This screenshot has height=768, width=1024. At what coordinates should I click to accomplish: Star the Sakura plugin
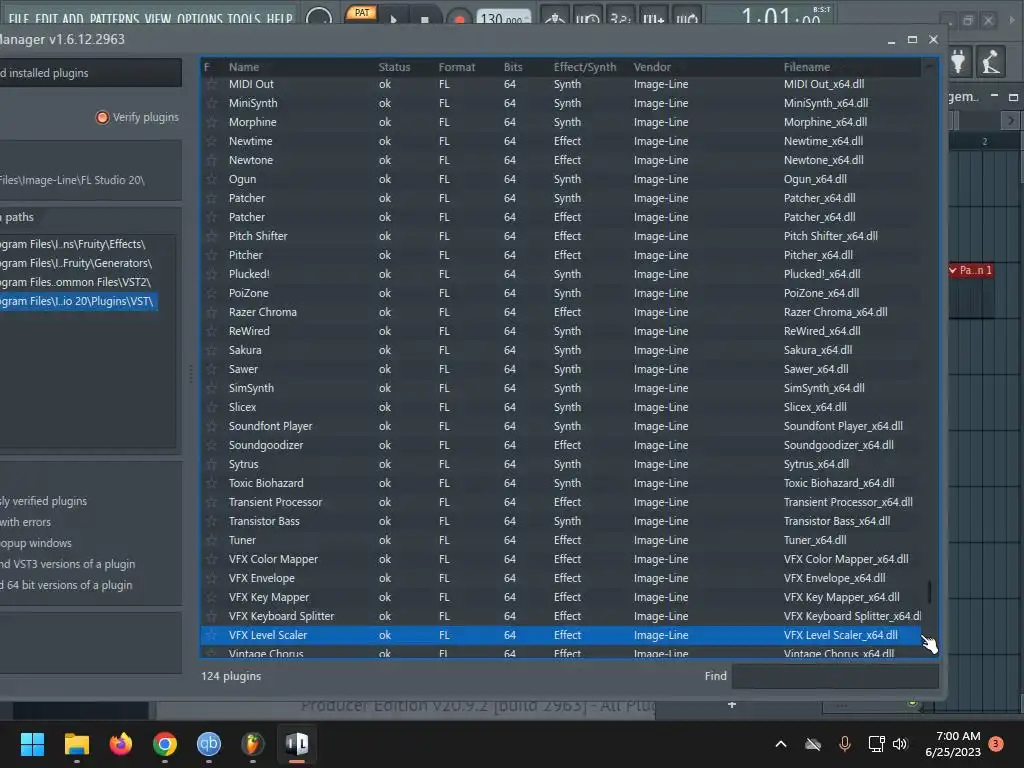(211, 350)
